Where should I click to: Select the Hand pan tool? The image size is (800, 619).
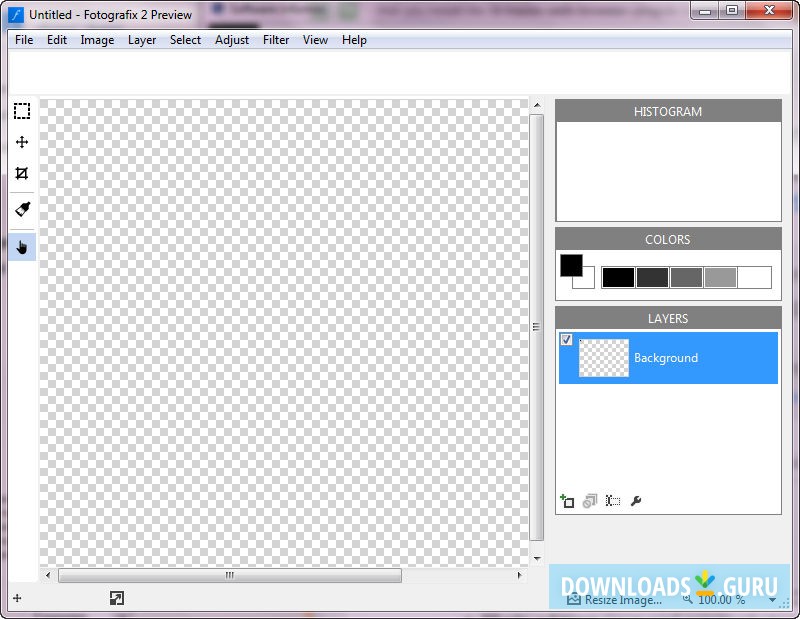[22, 247]
